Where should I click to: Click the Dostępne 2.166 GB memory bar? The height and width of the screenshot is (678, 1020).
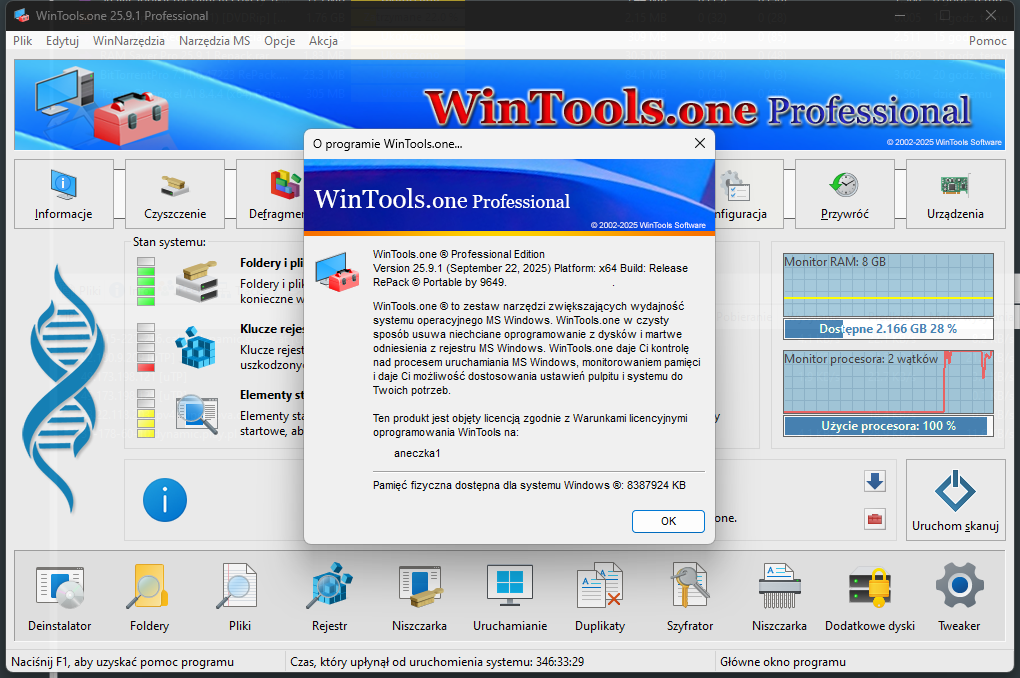click(x=888, y=329)
